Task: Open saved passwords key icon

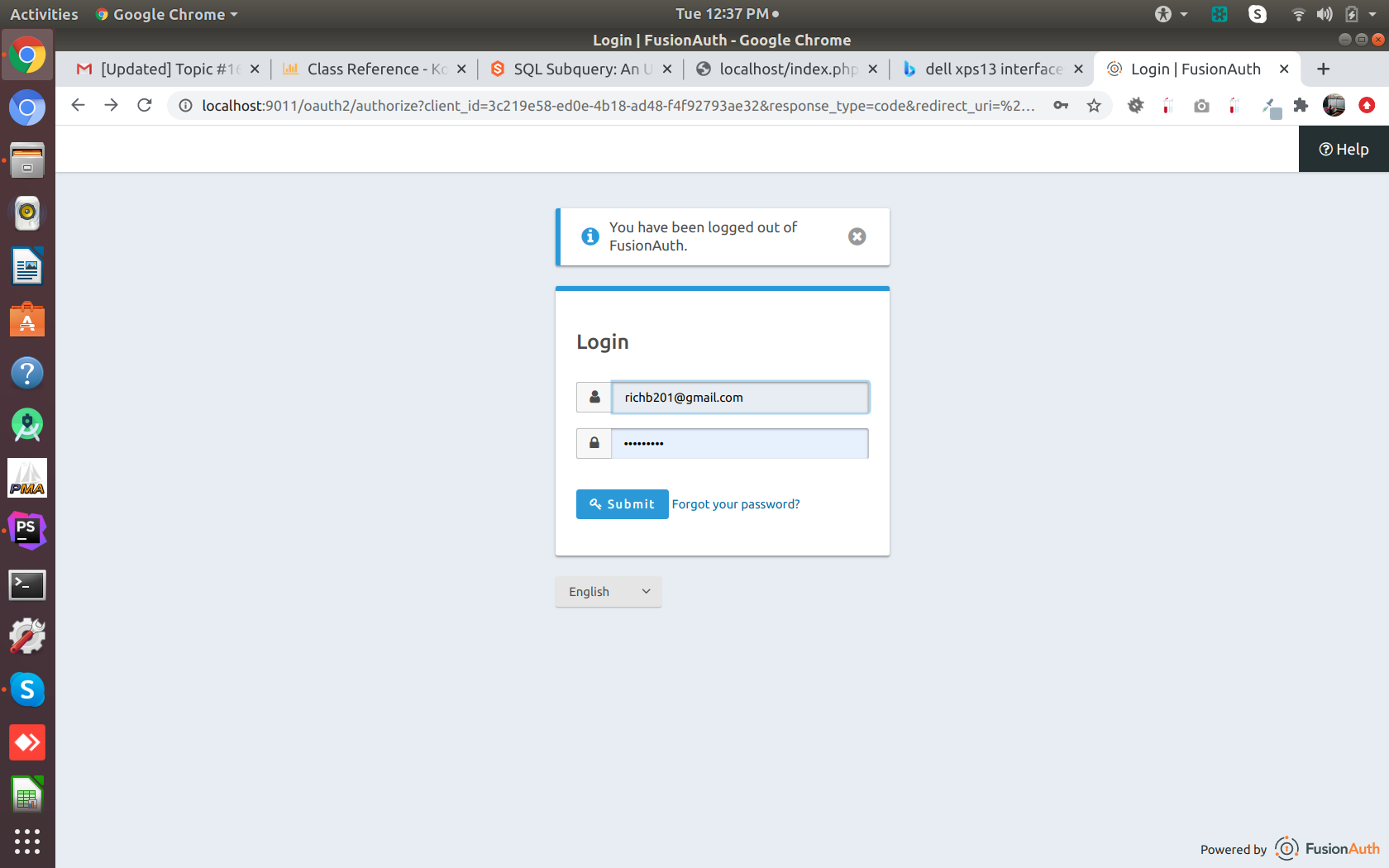Action: (x=1061, y=105)
